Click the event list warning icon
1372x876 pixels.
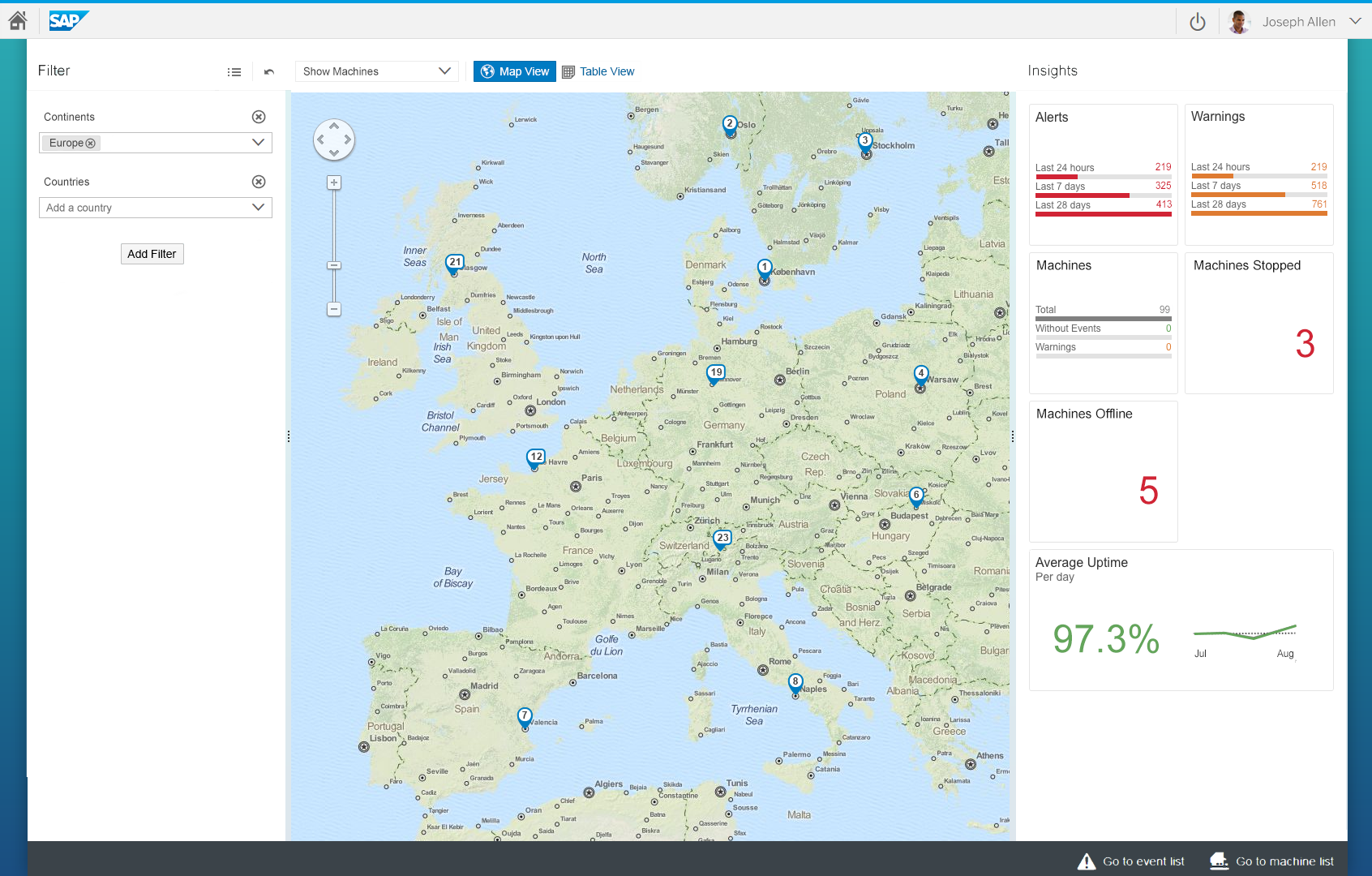pyautogui.click(x=1087, y=861)
